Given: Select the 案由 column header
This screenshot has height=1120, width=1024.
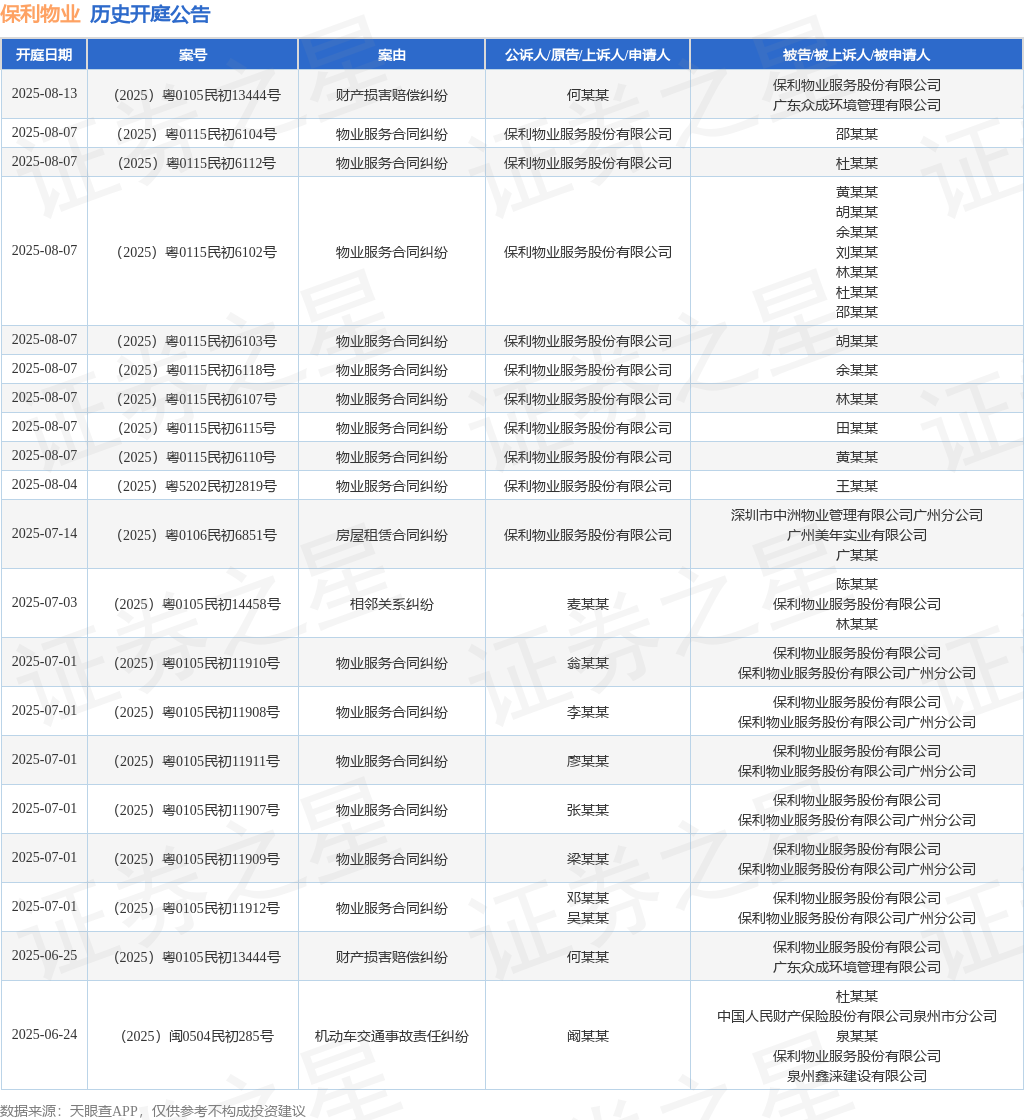Looking at the screenshot, I should (x=391, y=55).
